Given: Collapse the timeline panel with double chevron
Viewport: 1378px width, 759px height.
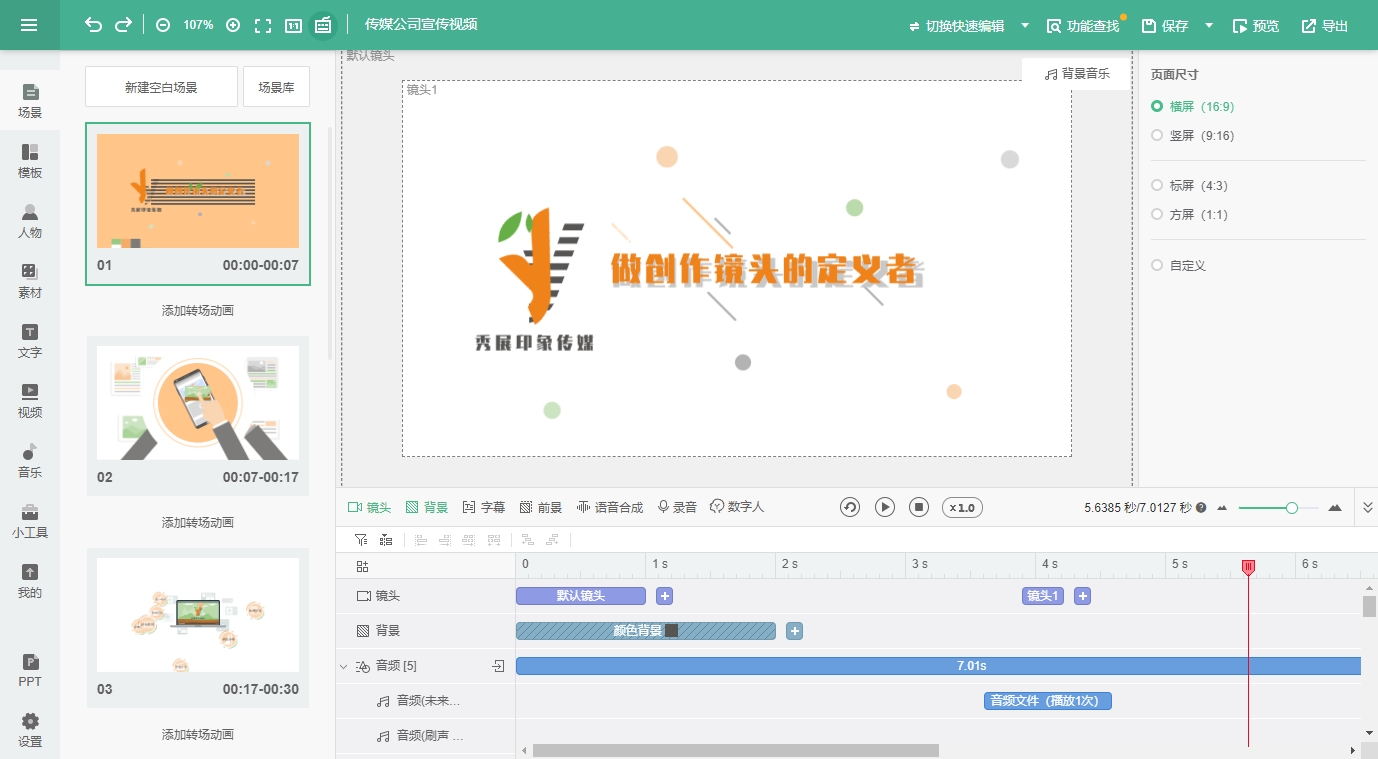Looking at the screenshot, I should click(x=1368, y=508).
